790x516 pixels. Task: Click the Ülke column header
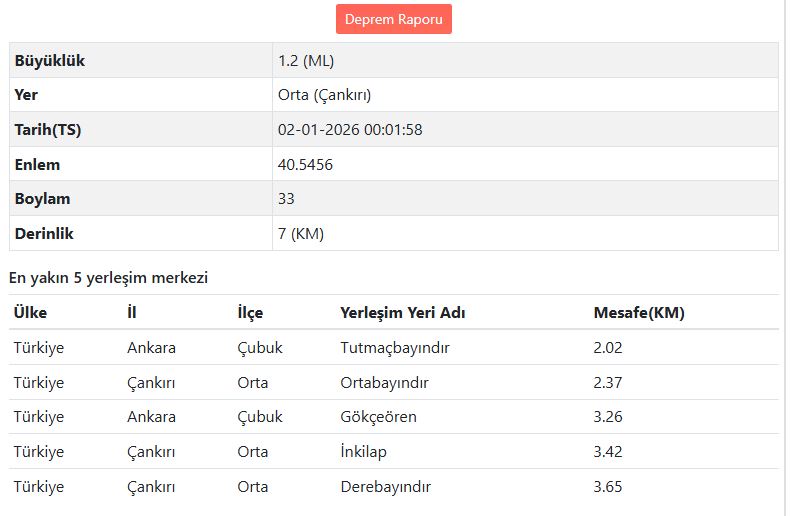(30, 313)
